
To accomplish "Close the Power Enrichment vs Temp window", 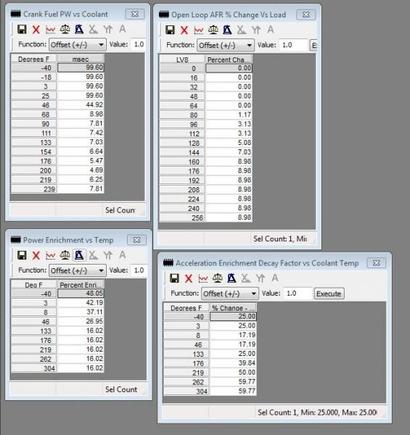I will (137, 240).
